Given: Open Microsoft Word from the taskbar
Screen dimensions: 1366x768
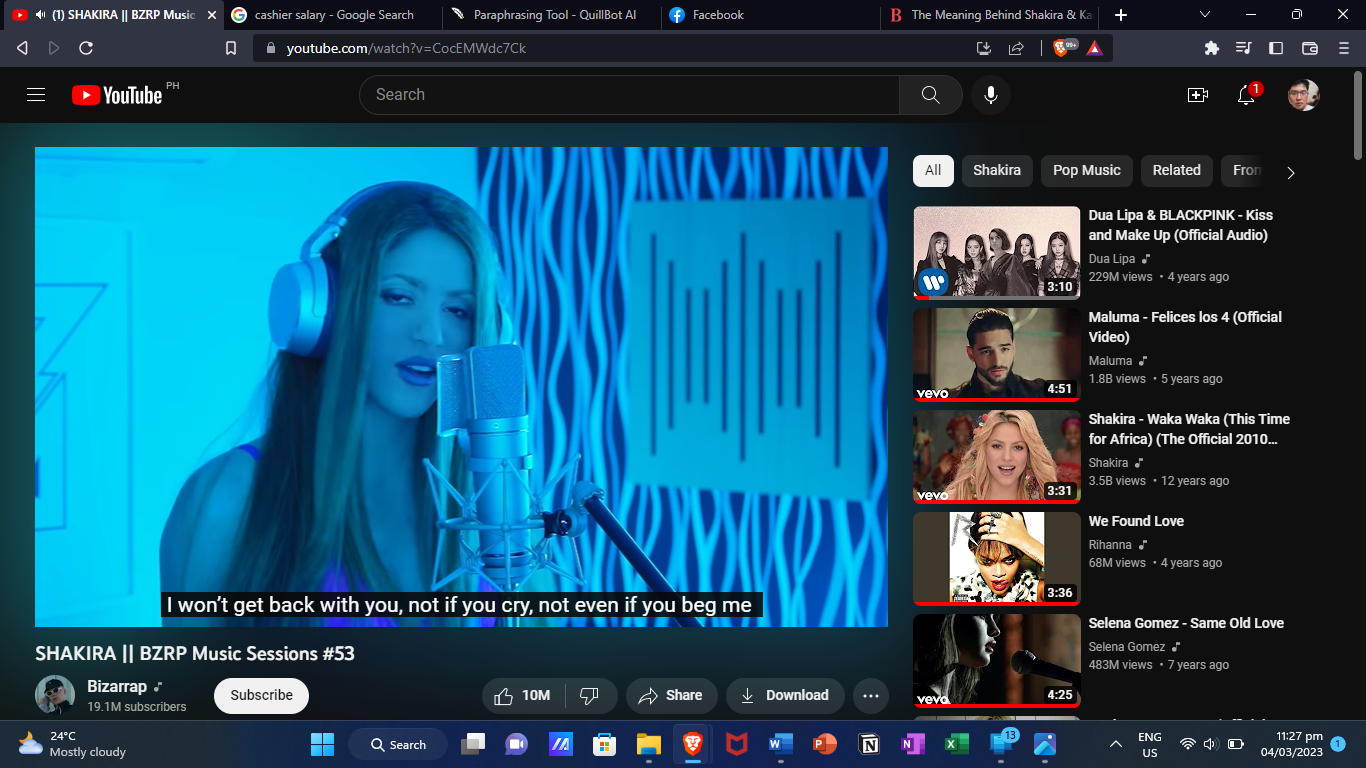Looking at the screenshot, I should [x=780, y=745].
